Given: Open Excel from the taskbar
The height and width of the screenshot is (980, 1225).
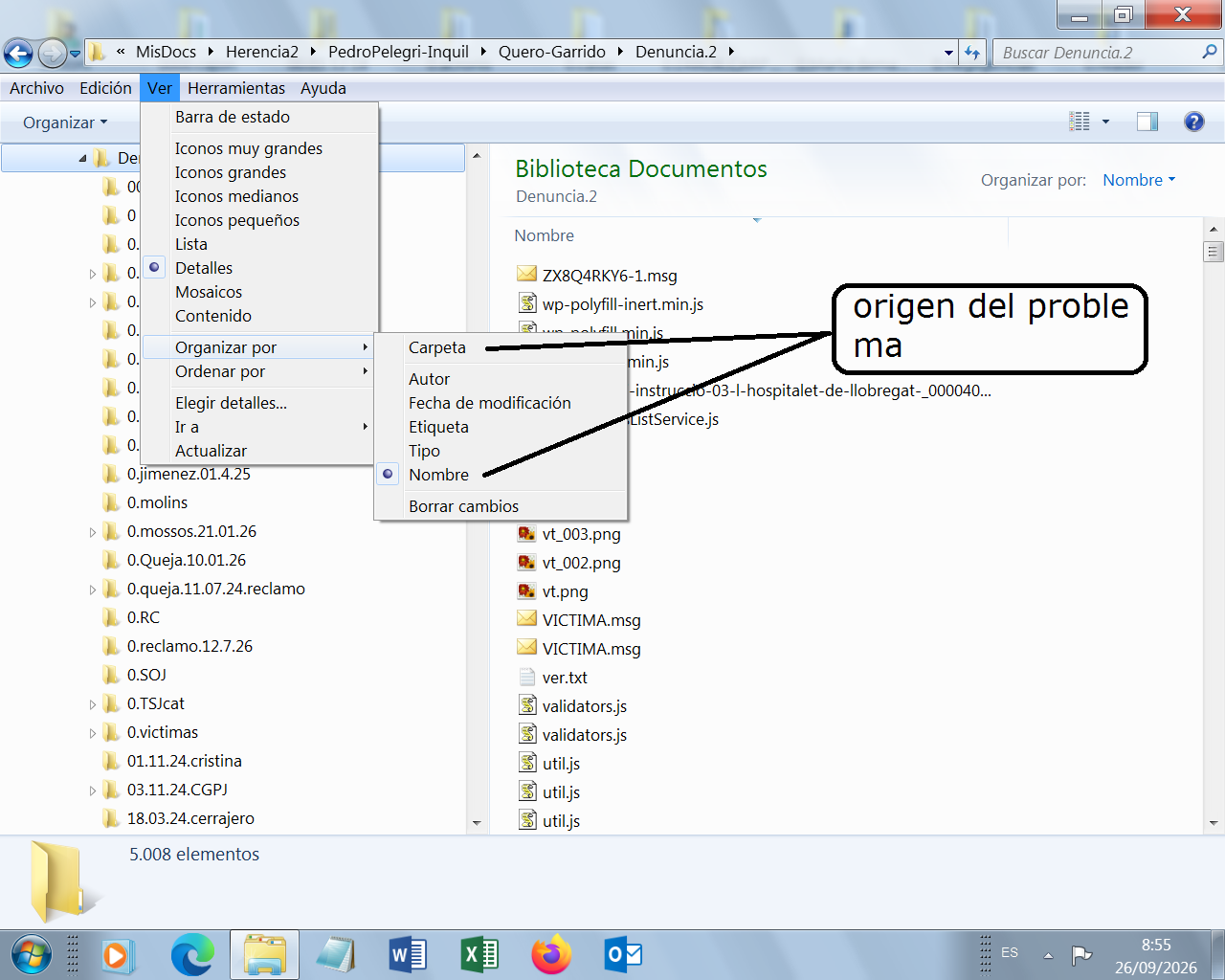Looking at the screenshot, I should click(x=479, y=955).
